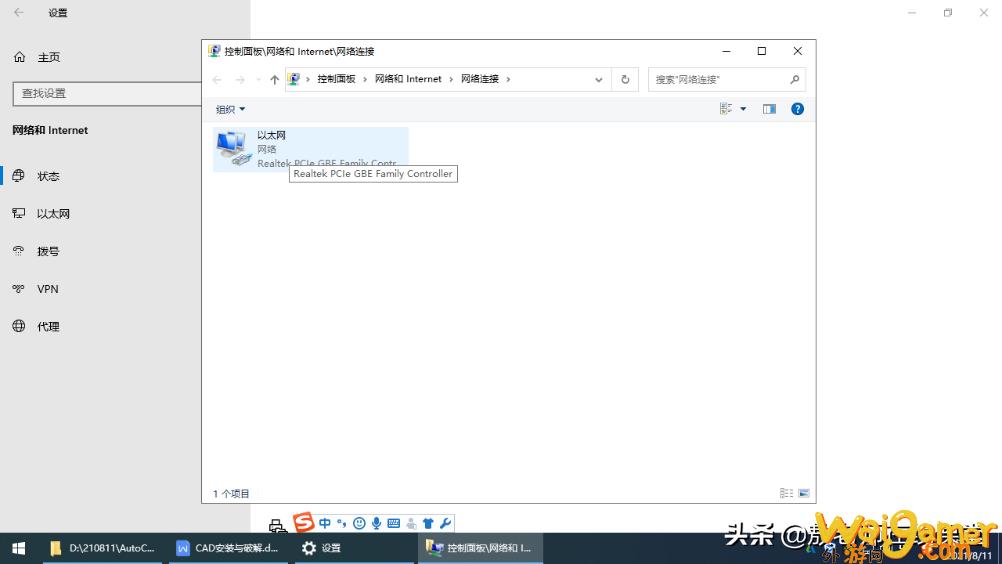Expand chevron before 控制面板 breadcrumb
This screenshot has height=564, width=1002.
pos(308,79)
